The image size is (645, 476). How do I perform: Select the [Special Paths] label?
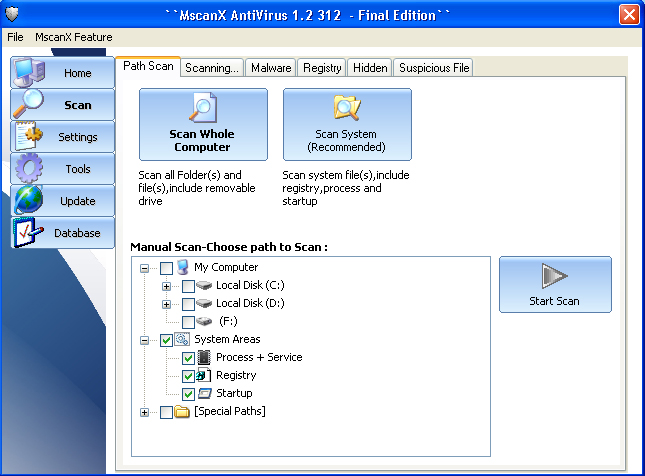coord(230,411)
